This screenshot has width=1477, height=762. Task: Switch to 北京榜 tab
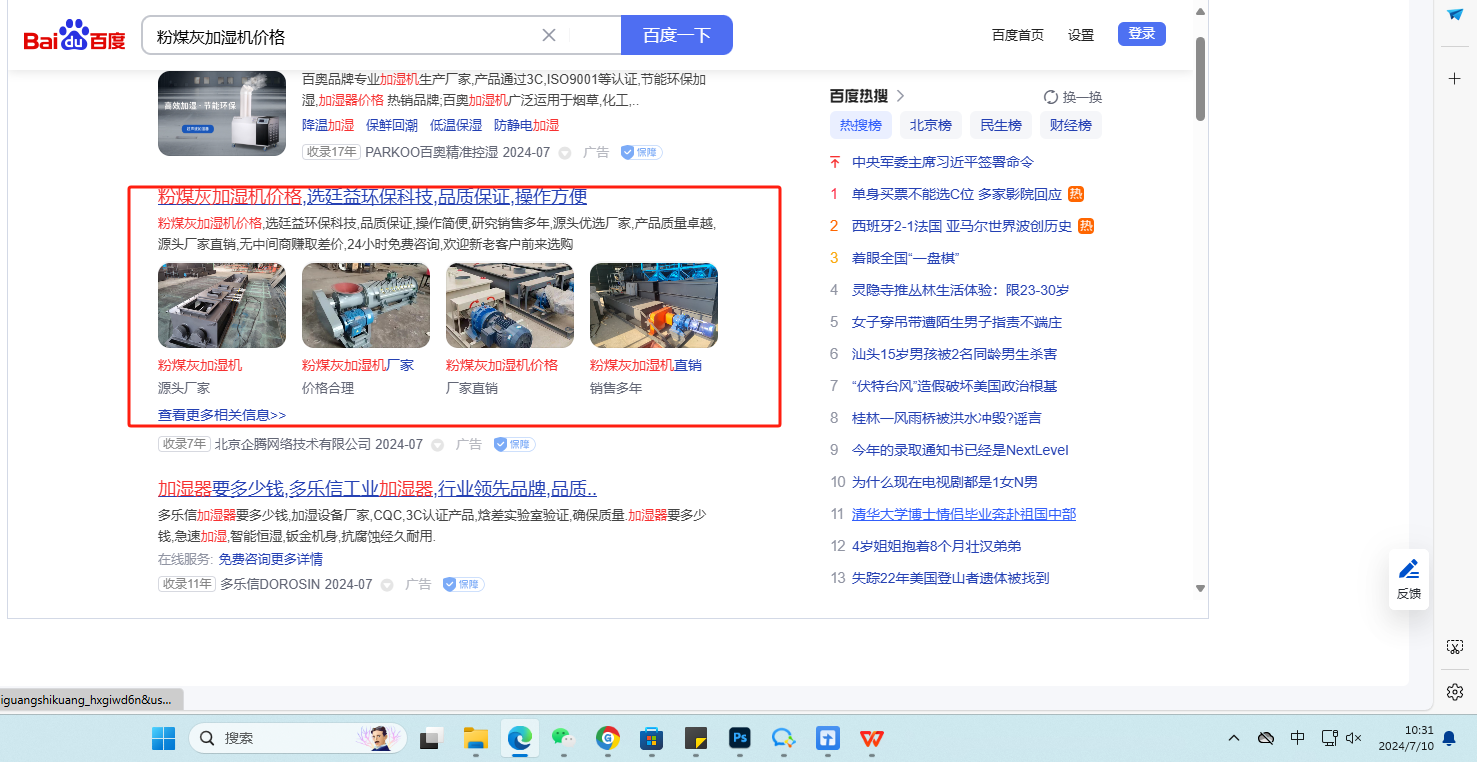(931, 125)
